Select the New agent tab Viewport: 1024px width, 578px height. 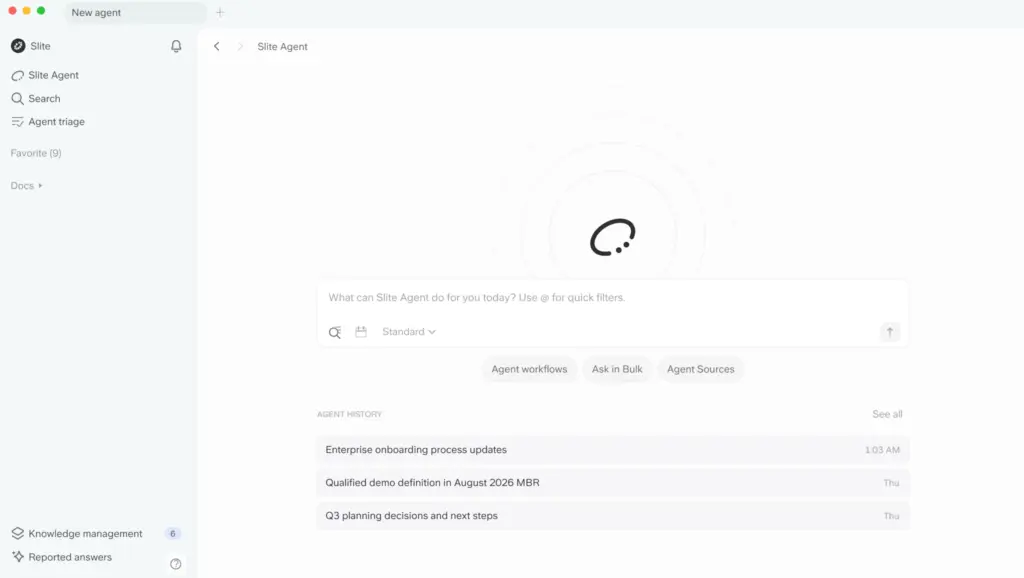click(x=135, y=12)
